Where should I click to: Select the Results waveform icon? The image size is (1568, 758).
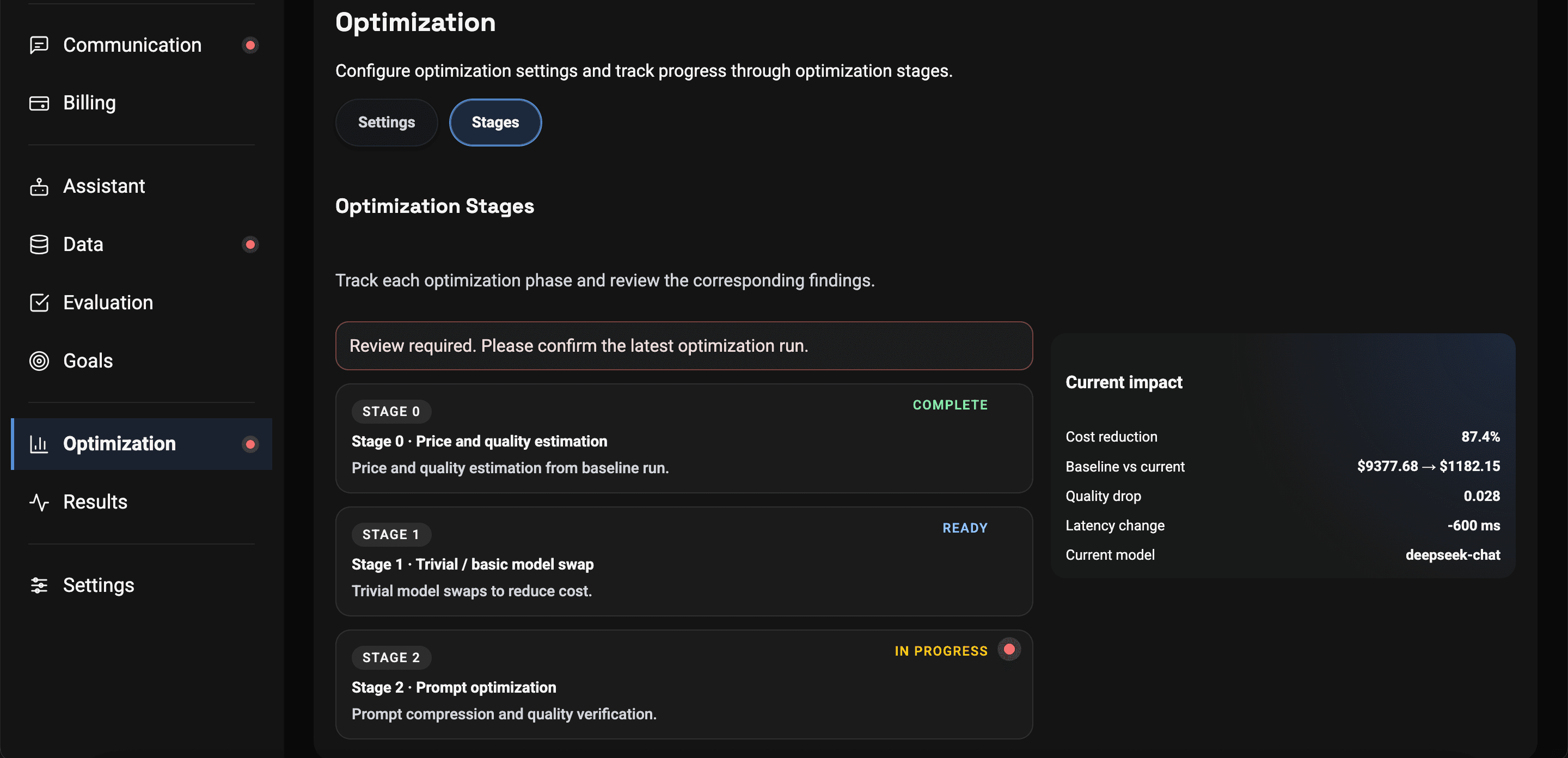coord(39,502)
